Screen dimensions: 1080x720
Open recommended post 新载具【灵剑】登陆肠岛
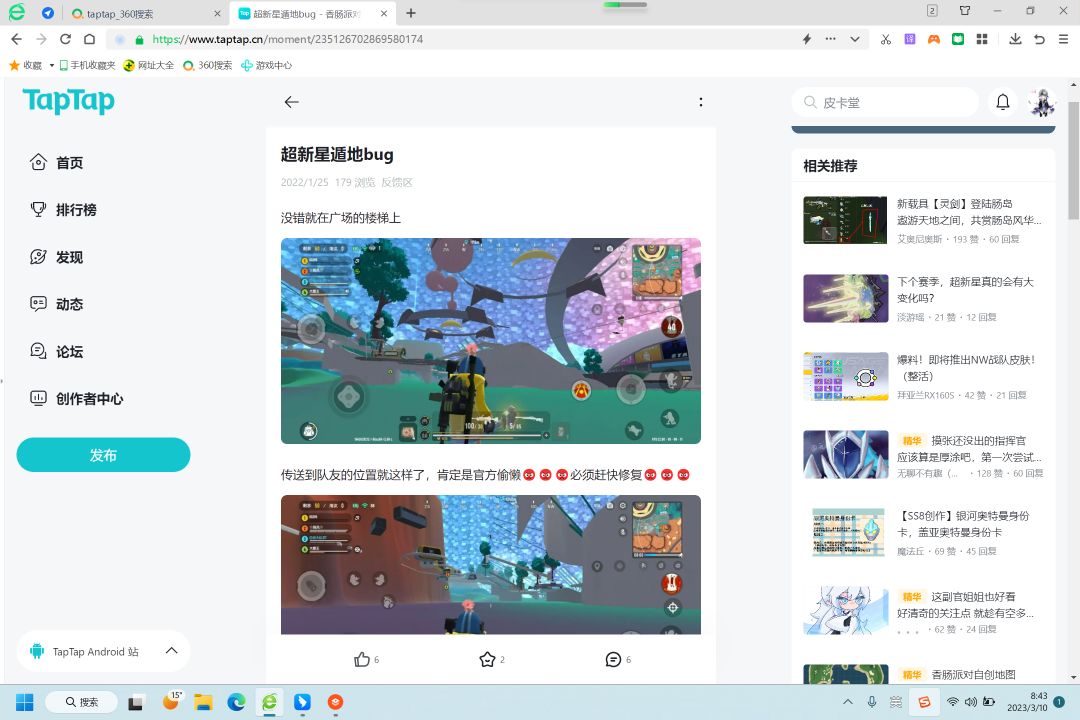pyautogui.click(x=968, y=212)
